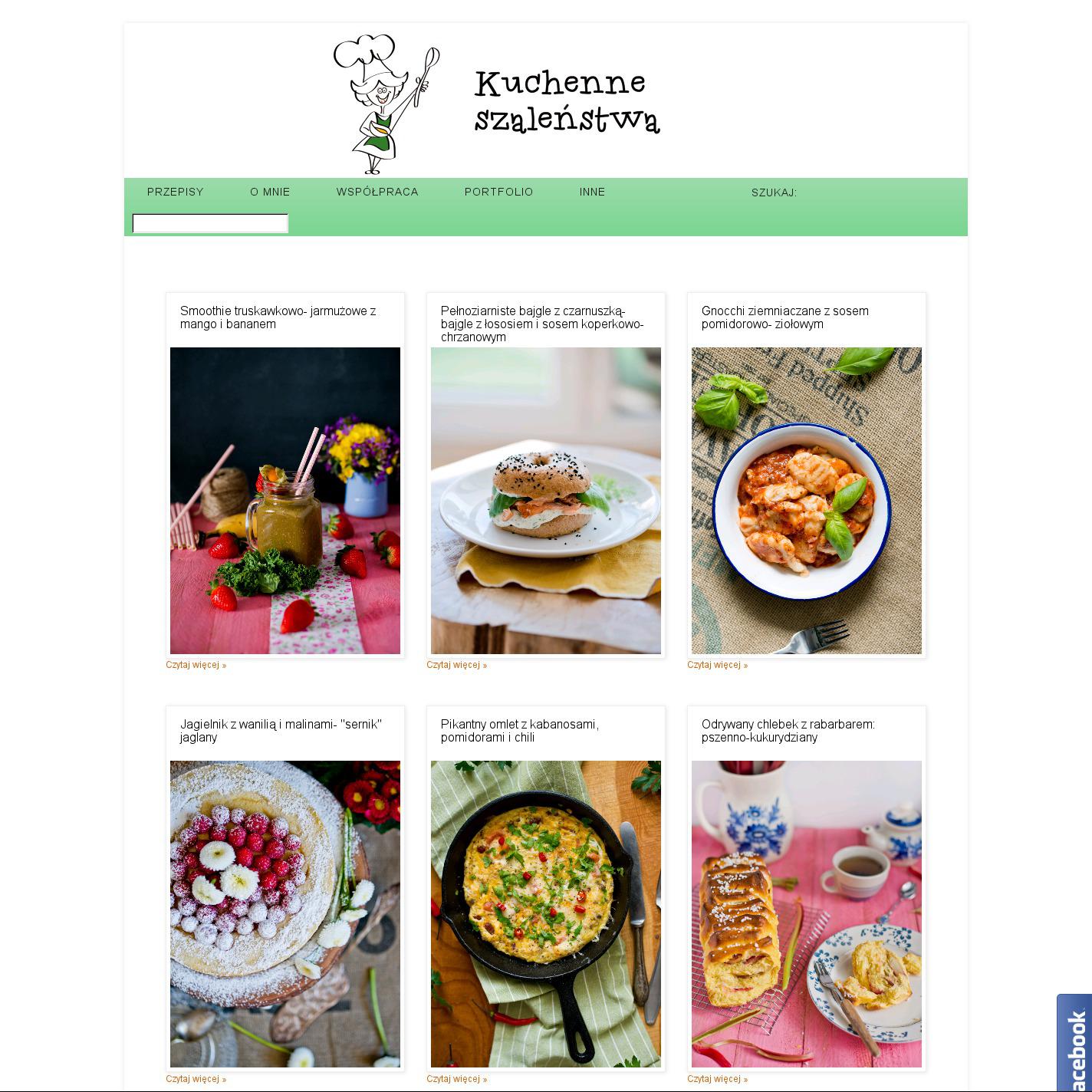The height and width of the screenshot is (1092, 1092).
Task: Open the Jagielnik z wanilią i malinami title
Action: click(281, 731)
